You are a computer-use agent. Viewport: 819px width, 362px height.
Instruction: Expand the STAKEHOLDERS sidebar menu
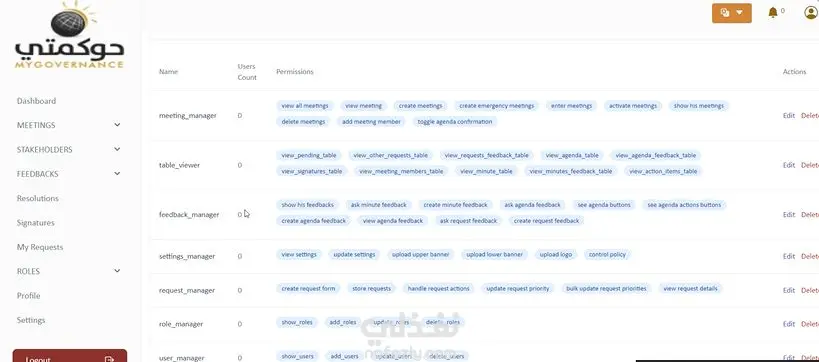pos(68,149)
